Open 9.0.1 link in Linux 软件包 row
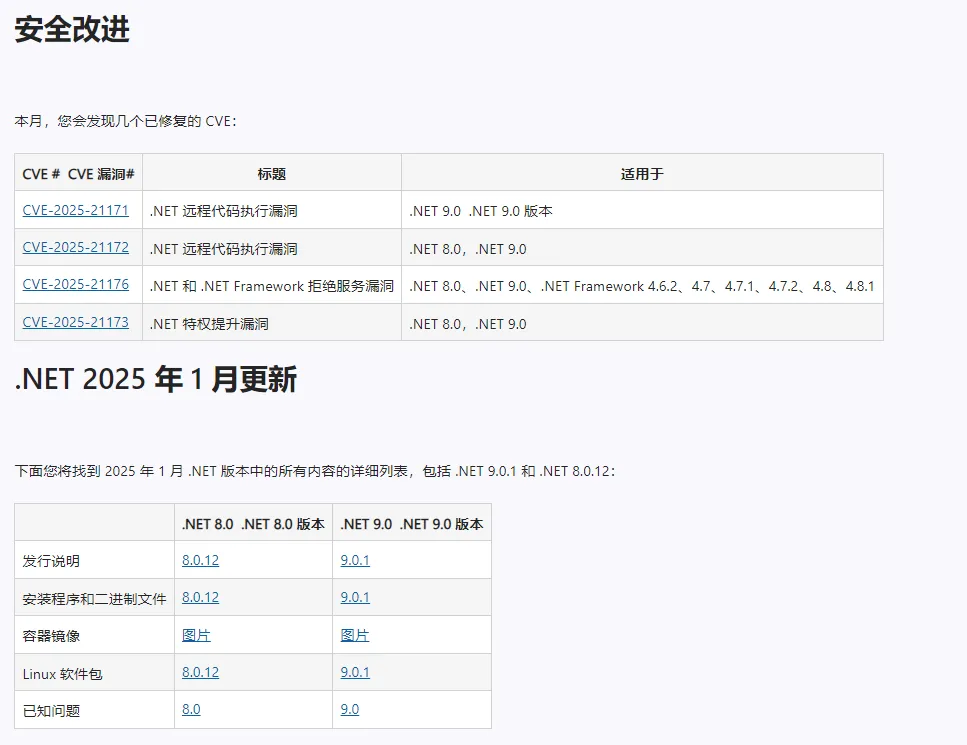The height and width of the screenshot is (745, 967). point(355,672)
